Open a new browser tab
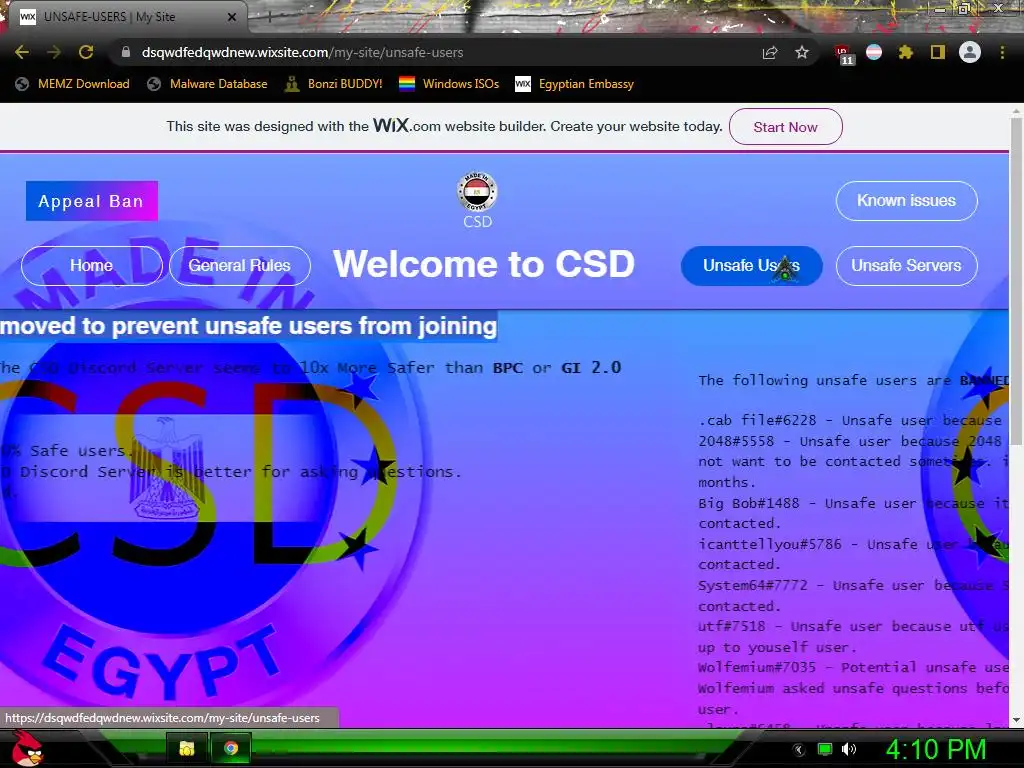The image size is (1024, 768). coord(269,17)
